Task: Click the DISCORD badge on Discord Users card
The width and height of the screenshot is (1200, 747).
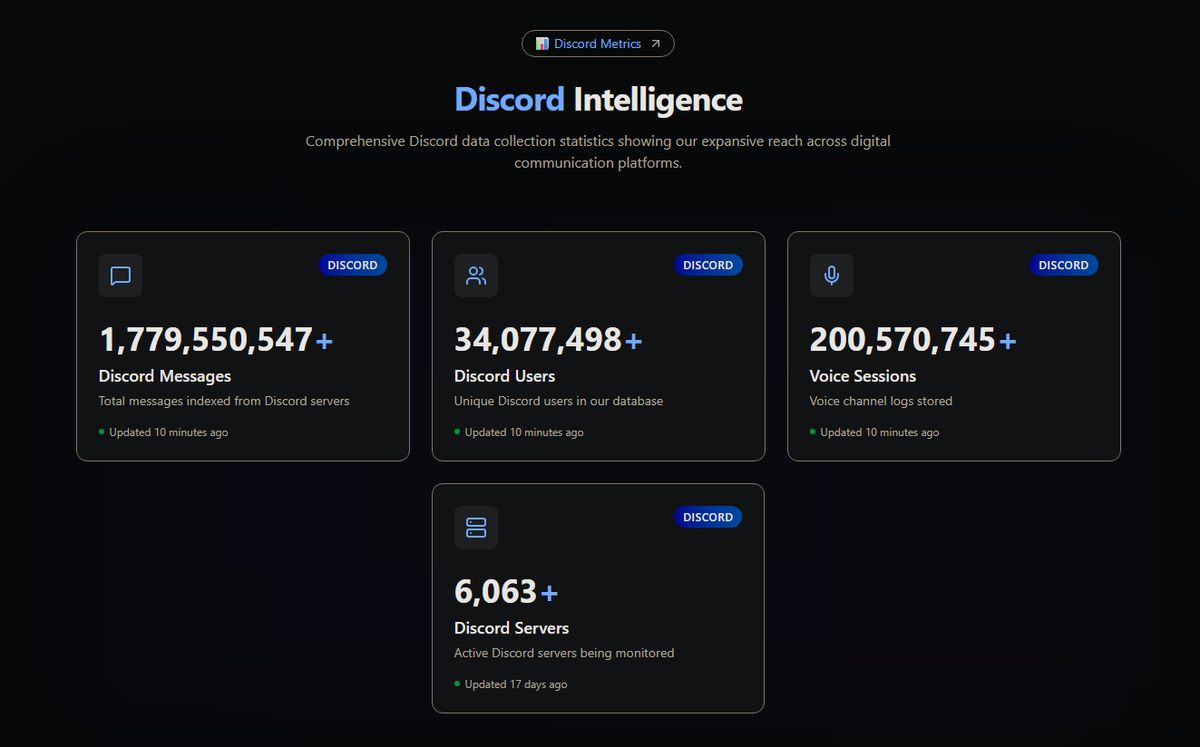Action: [x=708, y=265]
